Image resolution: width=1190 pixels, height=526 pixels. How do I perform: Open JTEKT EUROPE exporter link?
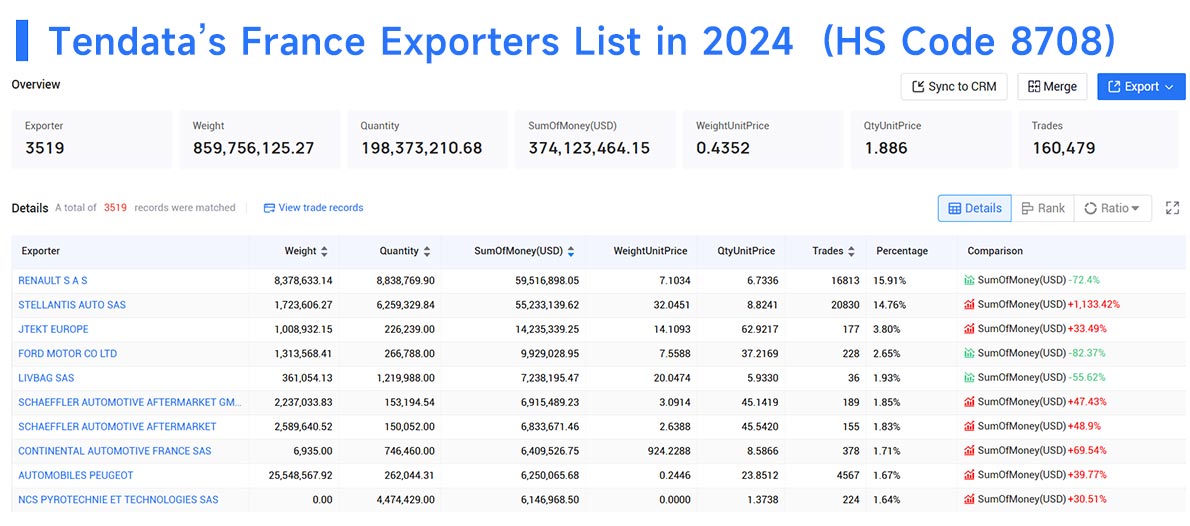coord(53,329)
